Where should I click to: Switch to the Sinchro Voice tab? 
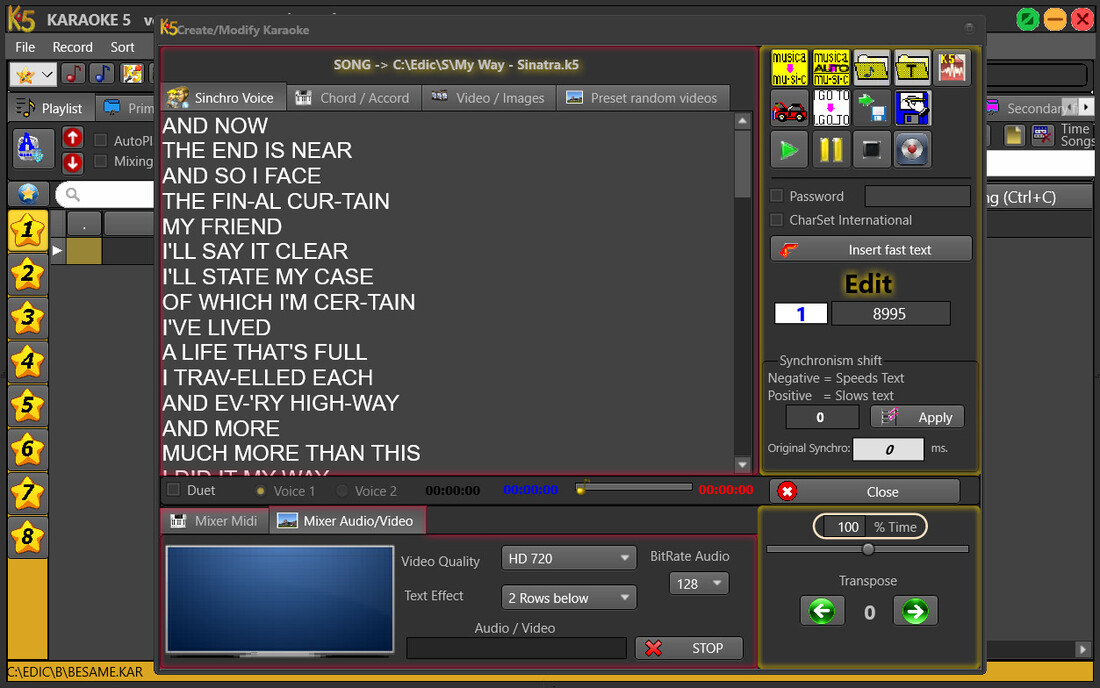coord(224,97)
